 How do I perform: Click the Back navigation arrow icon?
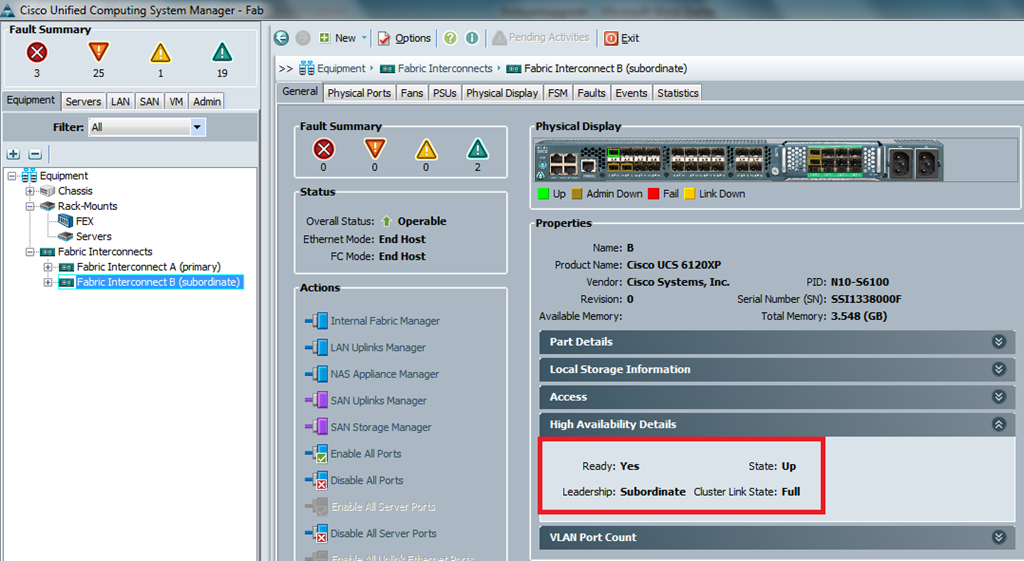pyautogui.click(x=281, y=38)
